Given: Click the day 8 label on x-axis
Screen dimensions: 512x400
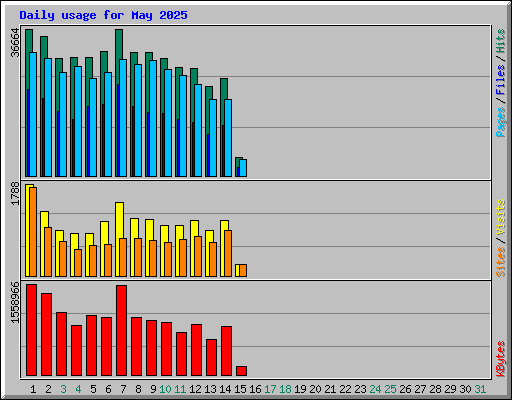Looking at the screenshot, I should [x=138, y=389].
